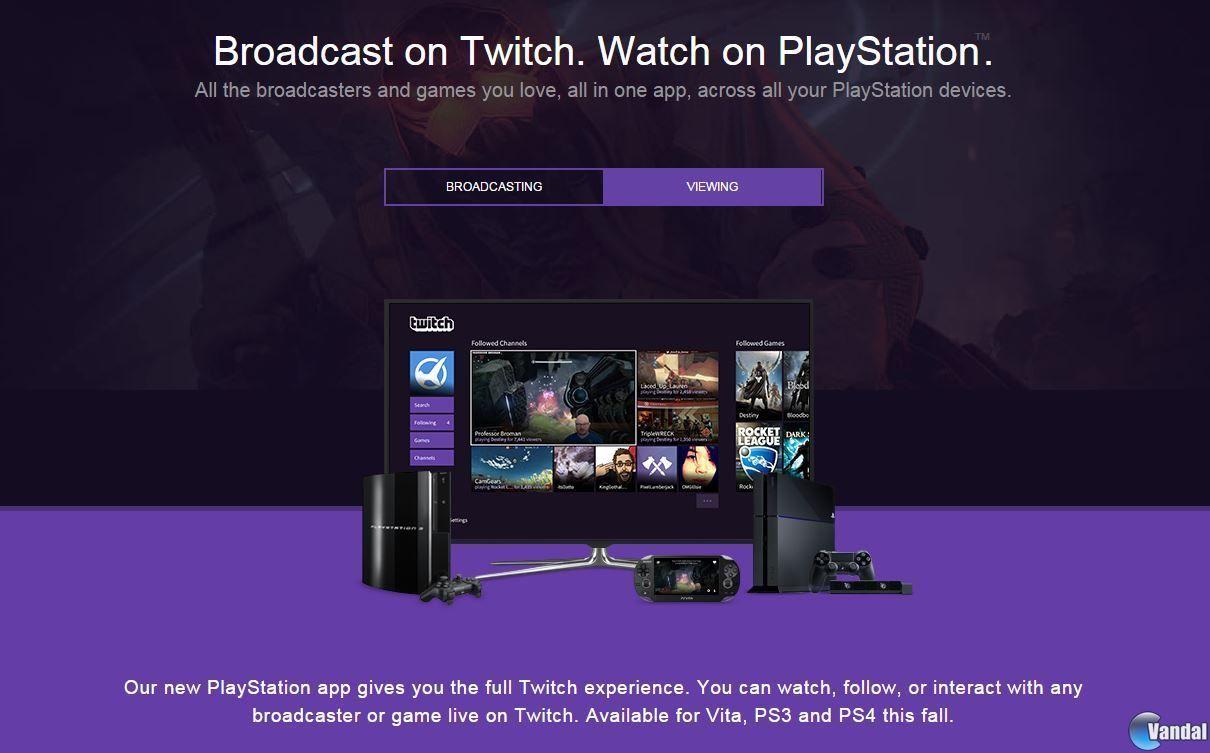Image resolution: width=1210 pixels, height=753 pixels.
Task: Click the Vandal watermark logo
Action: (x=1166, y=730)
